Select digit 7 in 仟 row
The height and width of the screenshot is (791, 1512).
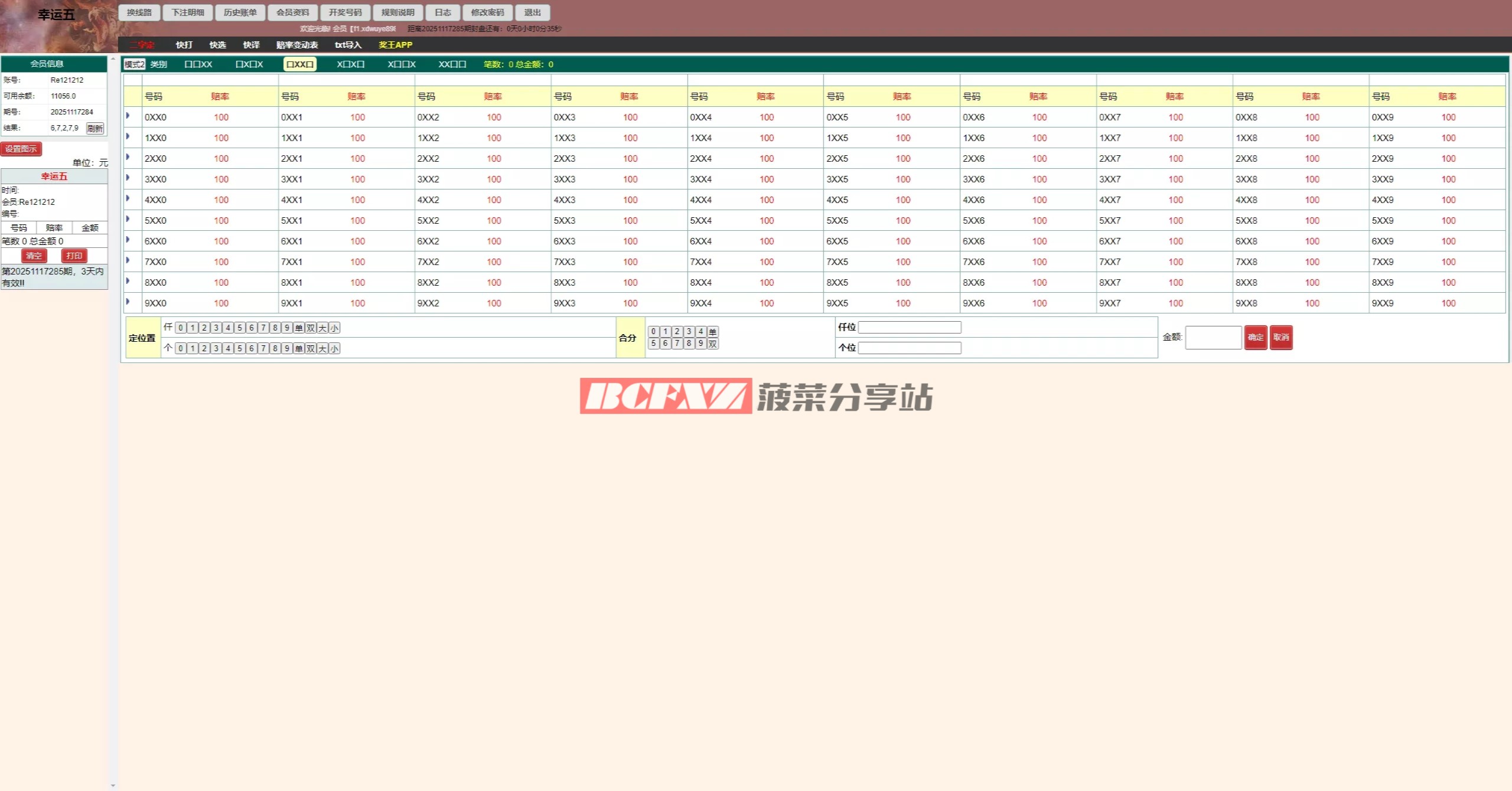click(x=263, y=328)
